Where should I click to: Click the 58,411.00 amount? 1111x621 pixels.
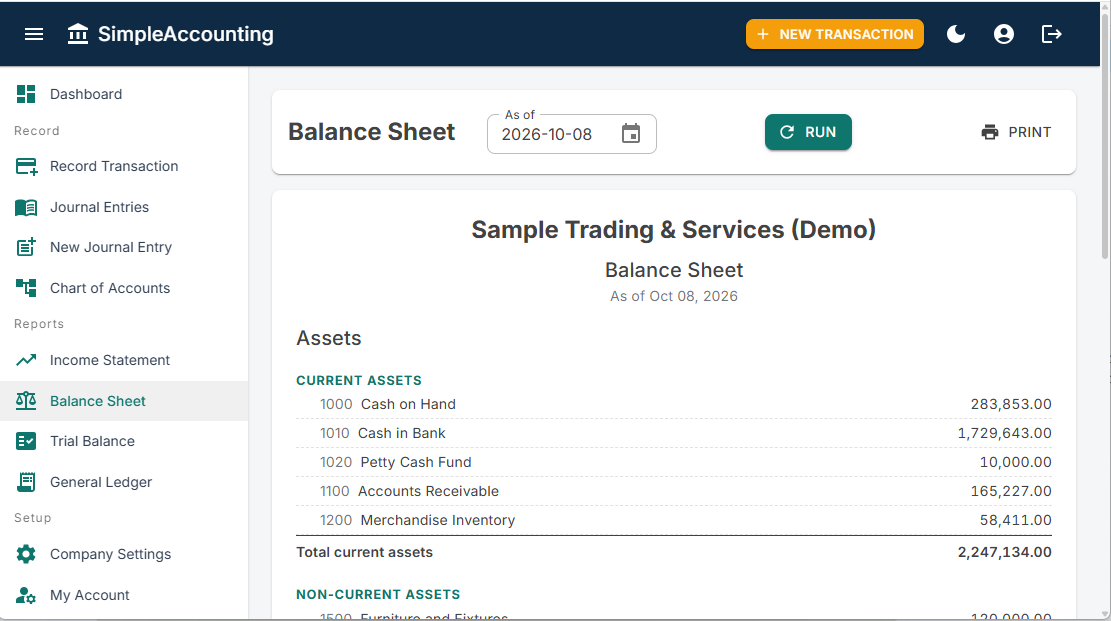click(1015, 520)
